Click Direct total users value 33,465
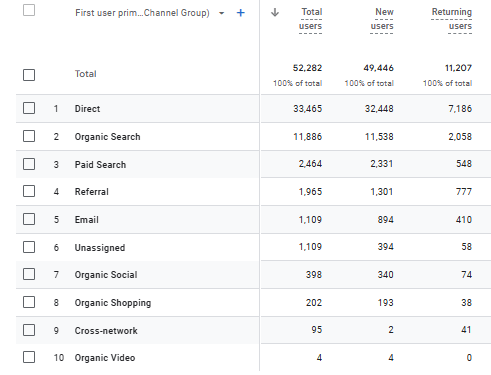 pos(308,109)
